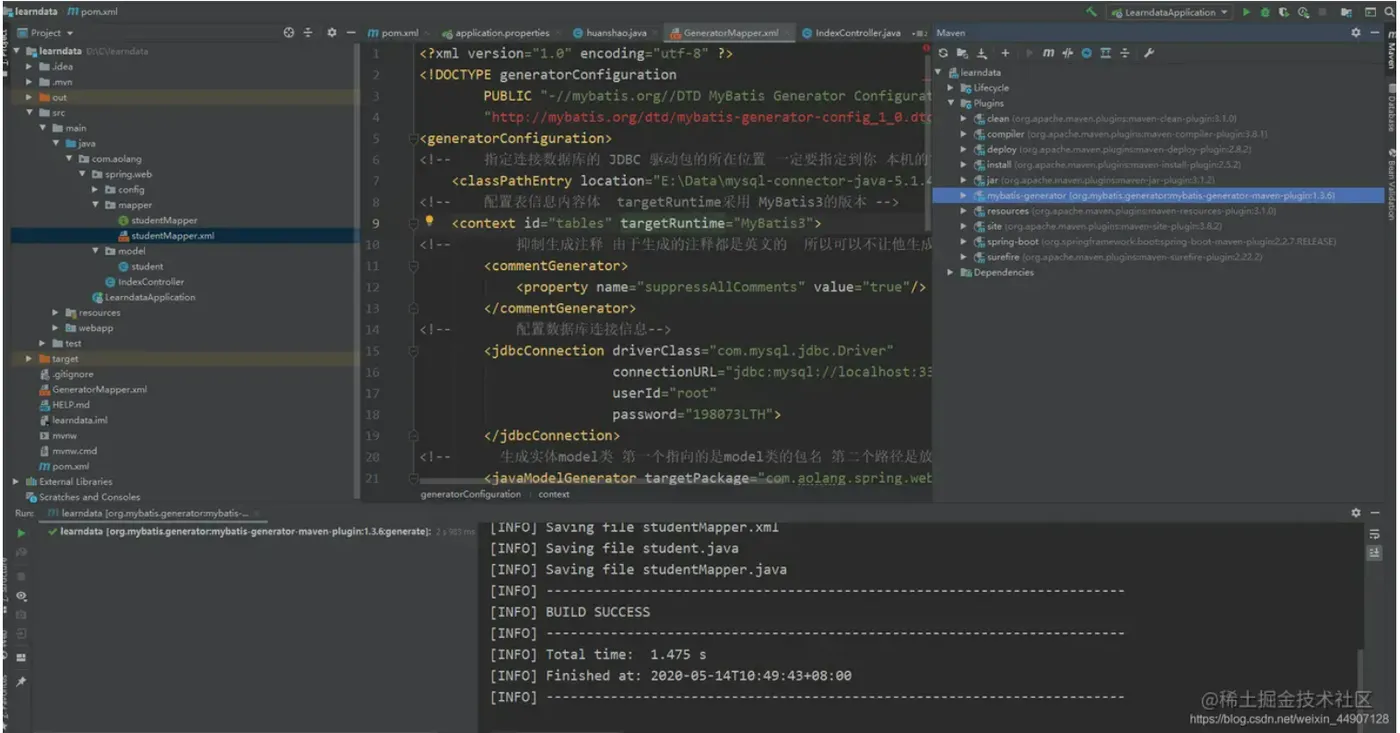The width and height of the screenshot is (1400, 733).
Task: Click generatorConfiguration editor breadcrumb
Action: click(471, 494)
